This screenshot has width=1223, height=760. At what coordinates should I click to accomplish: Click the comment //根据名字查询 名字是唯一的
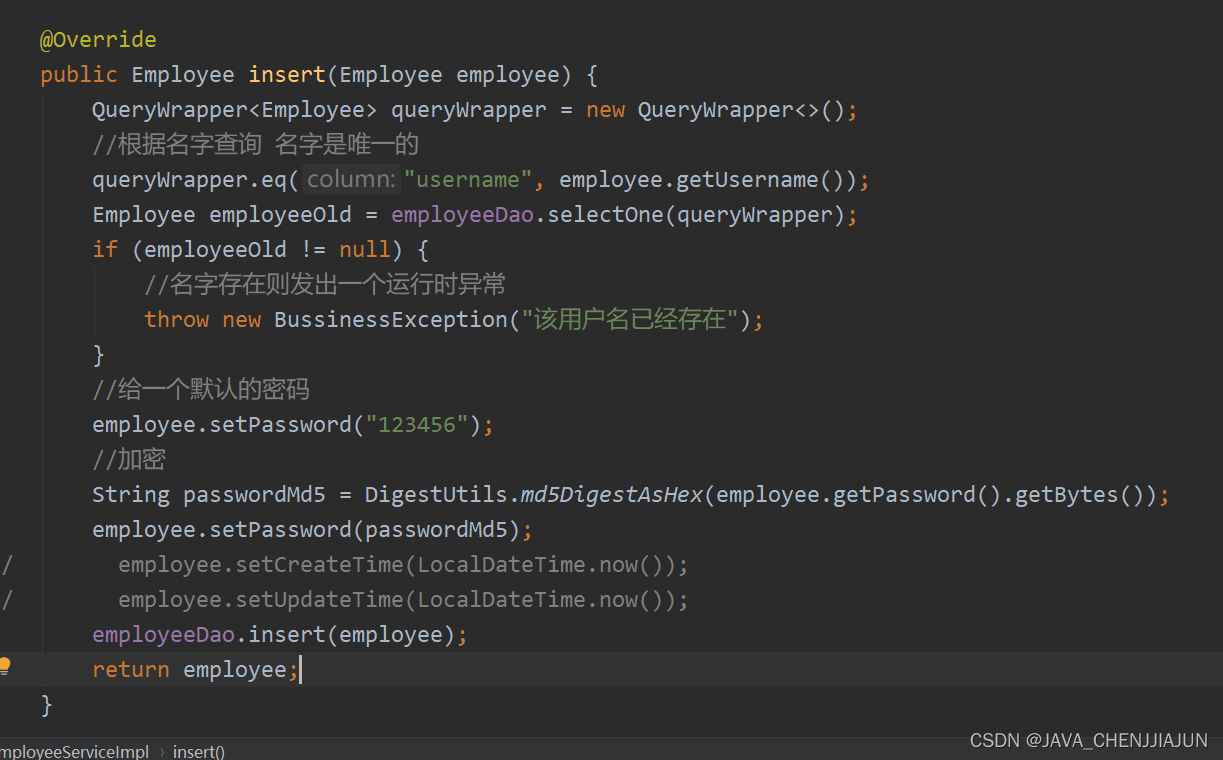click(256, 145)
